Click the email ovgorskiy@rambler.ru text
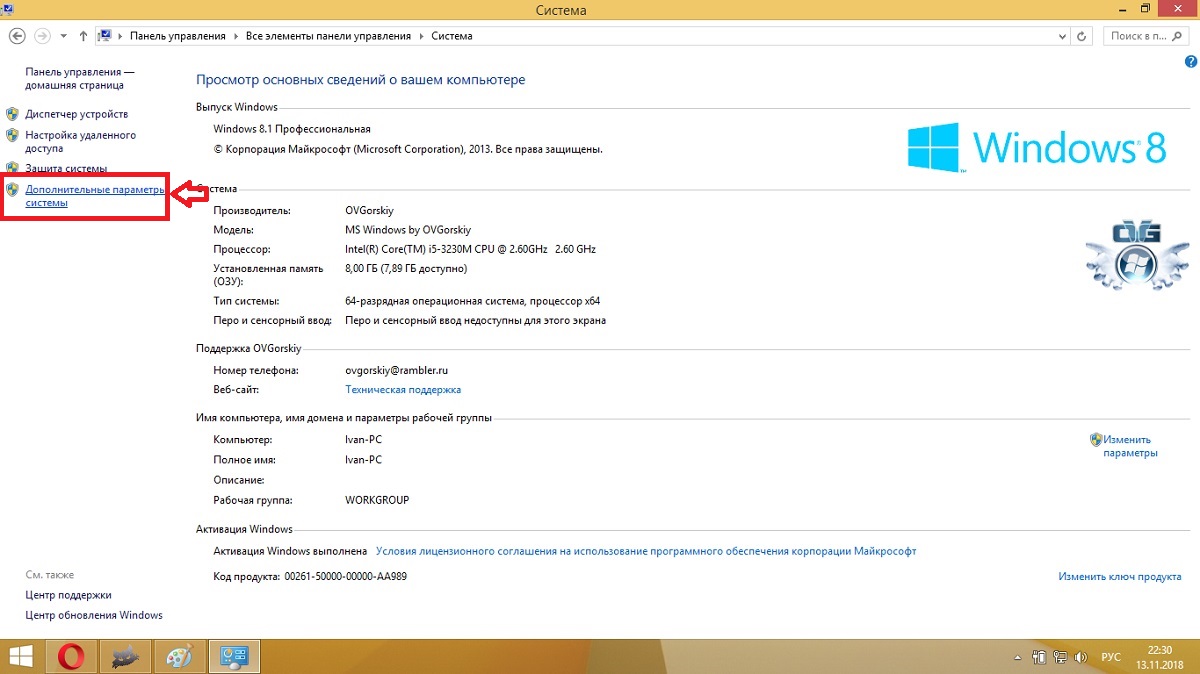 tap(397, 370)
